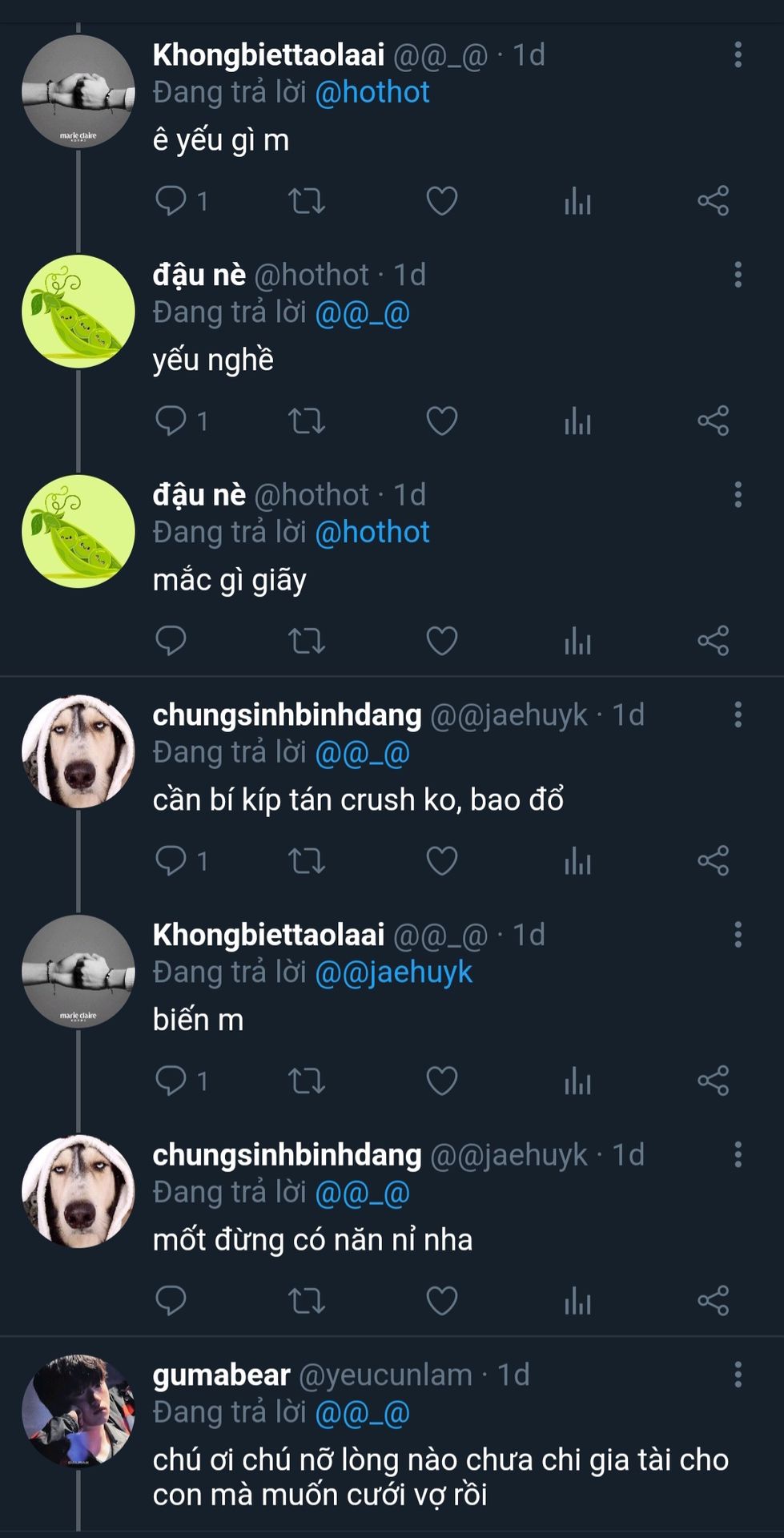The height and width of the screenshot is (1538, 784).
Task: Open the husky dog avatar on "cần bí kíp" tweet
Action: point(78,751)
